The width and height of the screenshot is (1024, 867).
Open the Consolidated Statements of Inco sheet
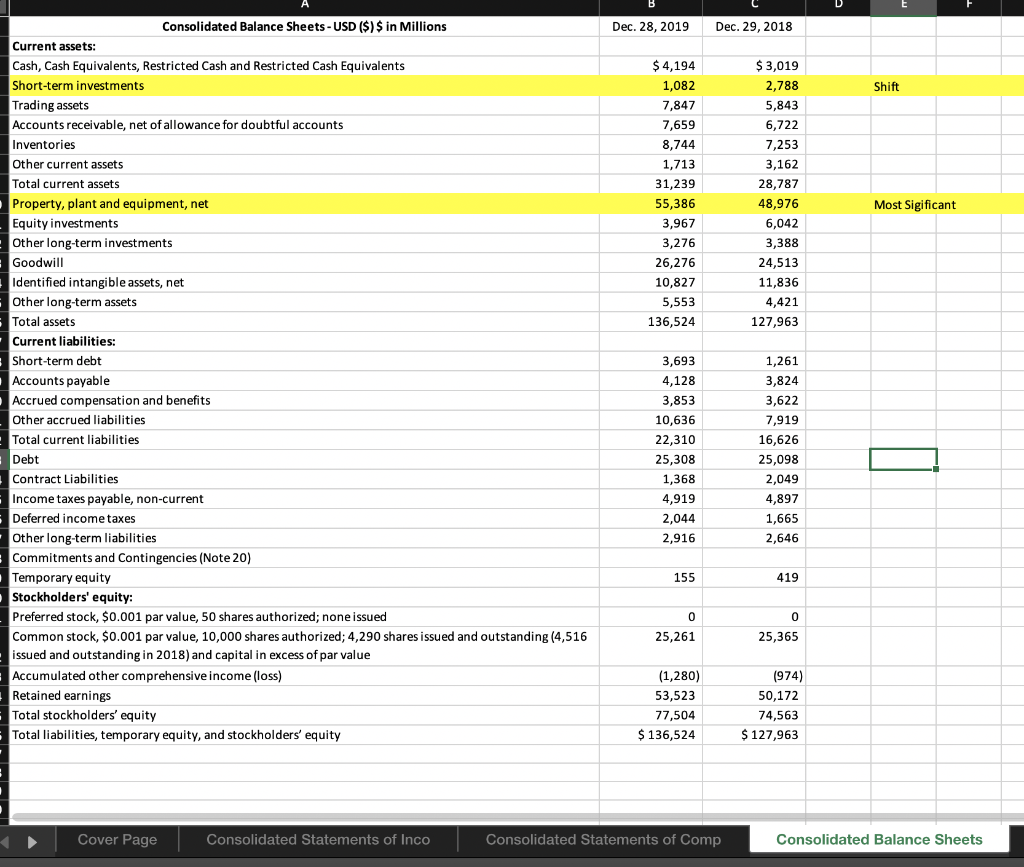tap(318, 840)
